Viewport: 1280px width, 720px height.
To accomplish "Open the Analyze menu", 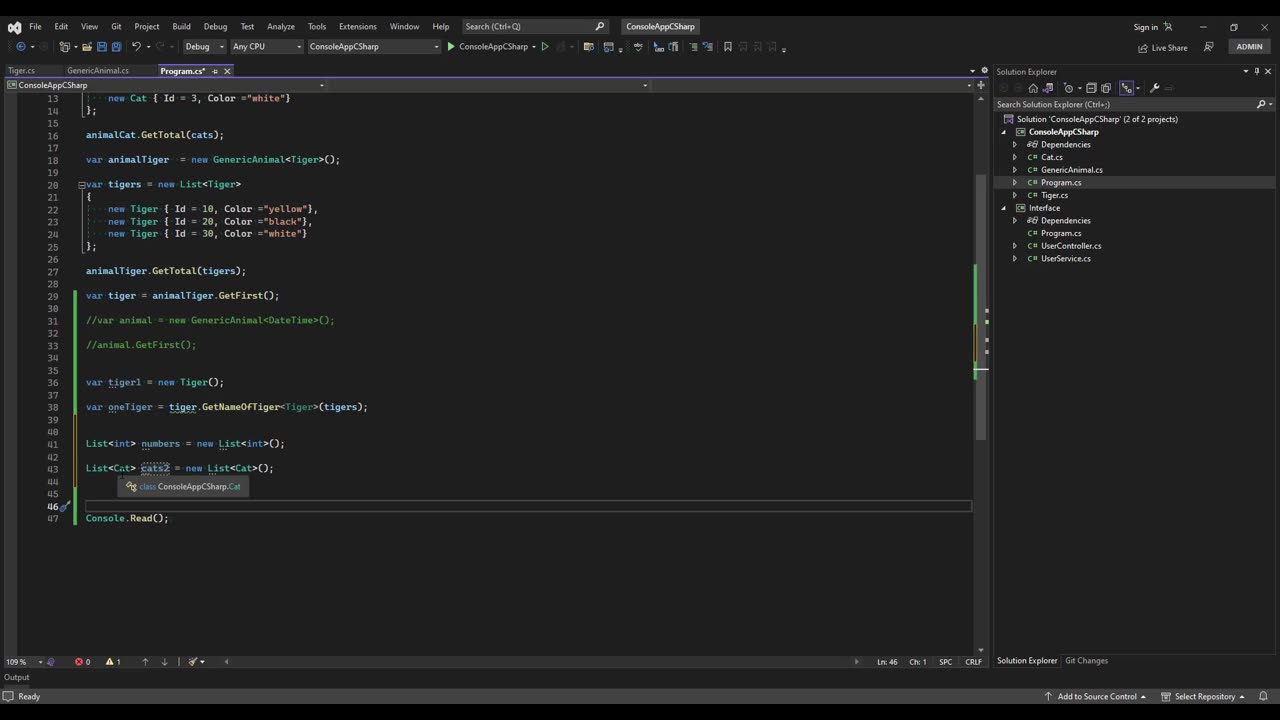I will point(281,26).
